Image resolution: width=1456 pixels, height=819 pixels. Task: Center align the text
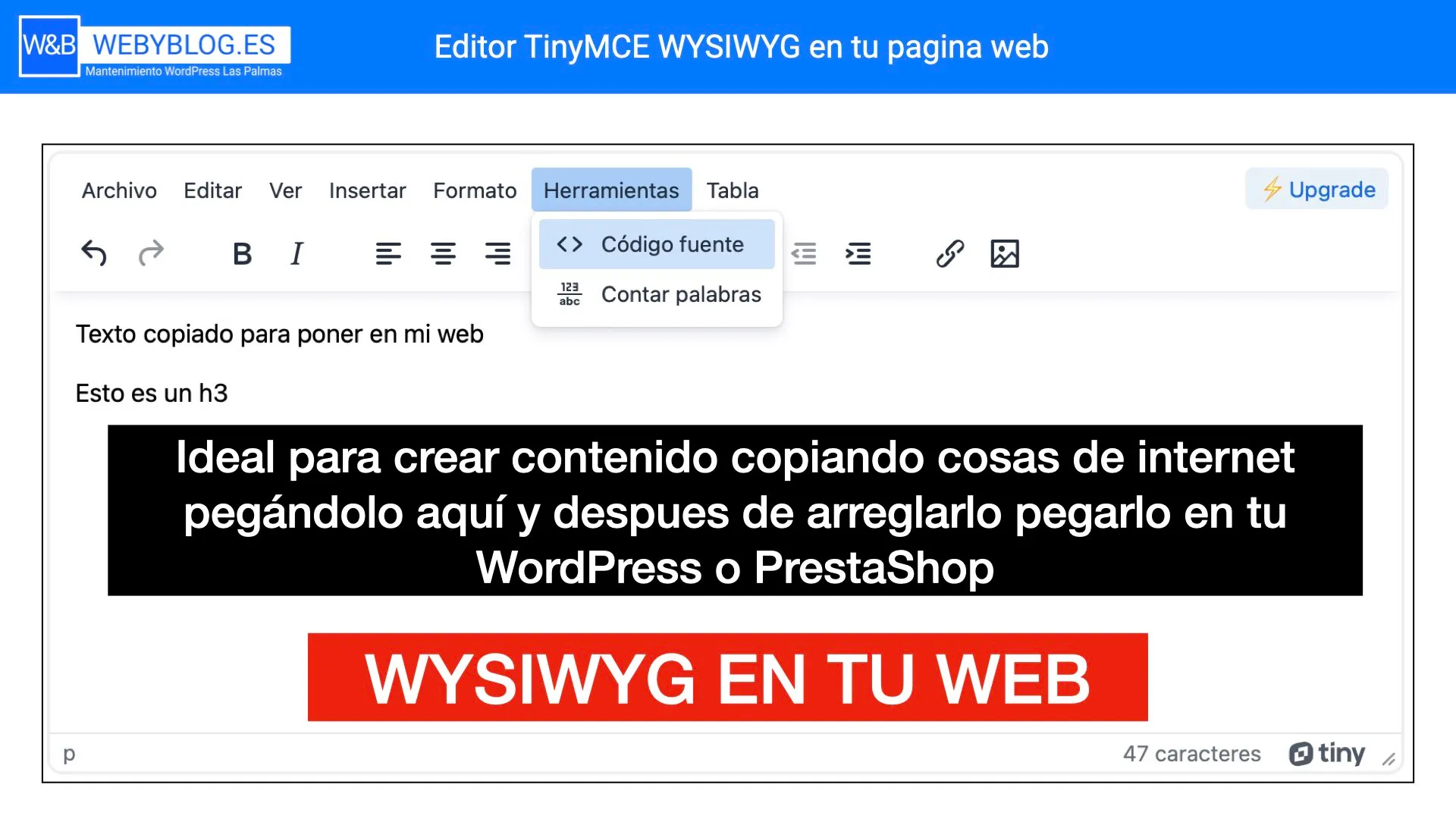click(x=443, y=253)
